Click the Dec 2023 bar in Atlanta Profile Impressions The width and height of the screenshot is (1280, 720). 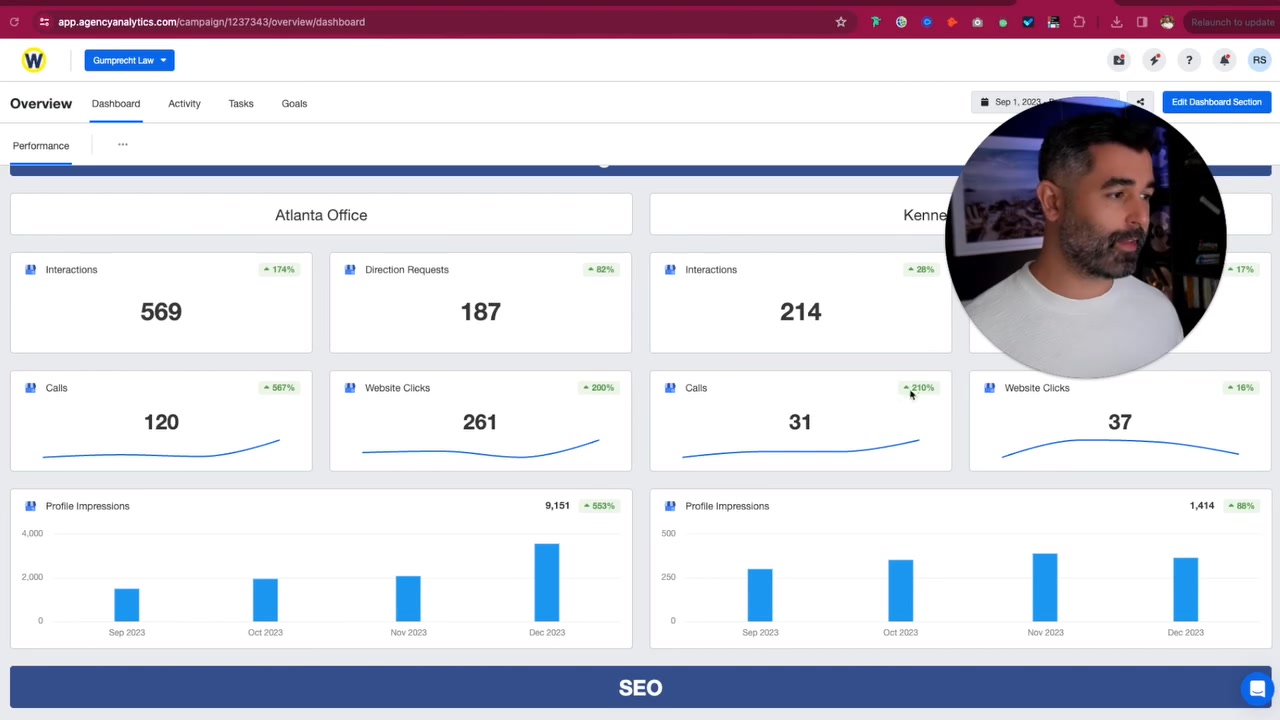click(546, 582)
